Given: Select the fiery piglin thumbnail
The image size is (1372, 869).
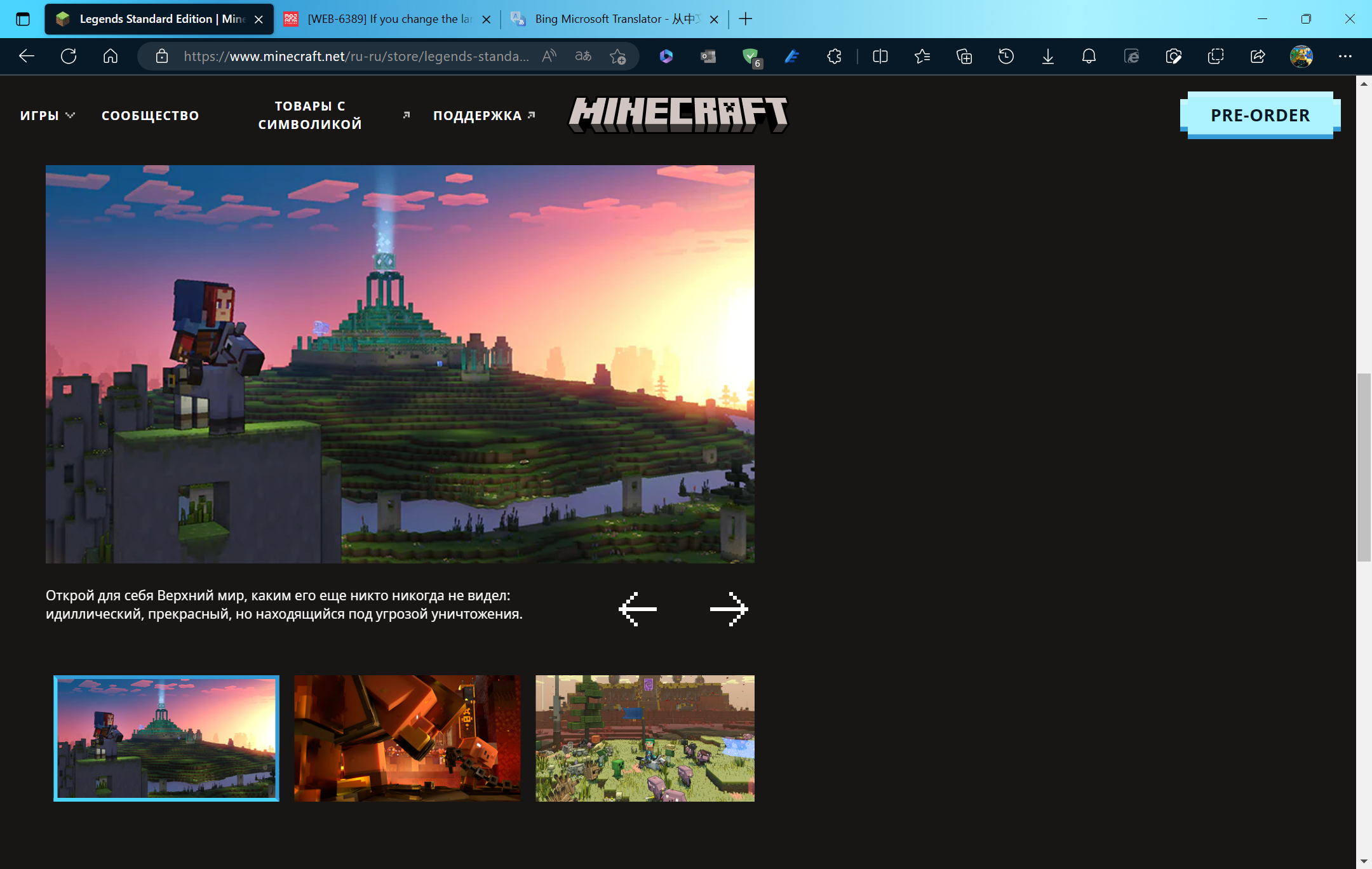Looking at the screenshot, I should point(407,738).
